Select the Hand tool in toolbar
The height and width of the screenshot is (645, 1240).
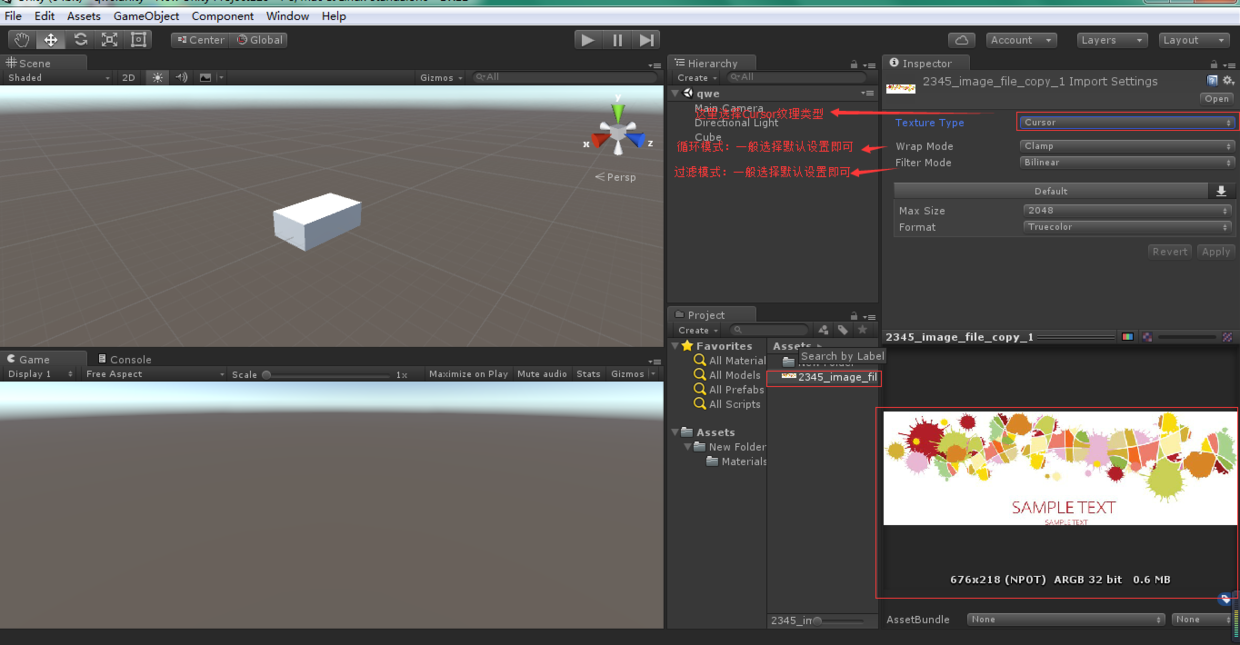21,40
